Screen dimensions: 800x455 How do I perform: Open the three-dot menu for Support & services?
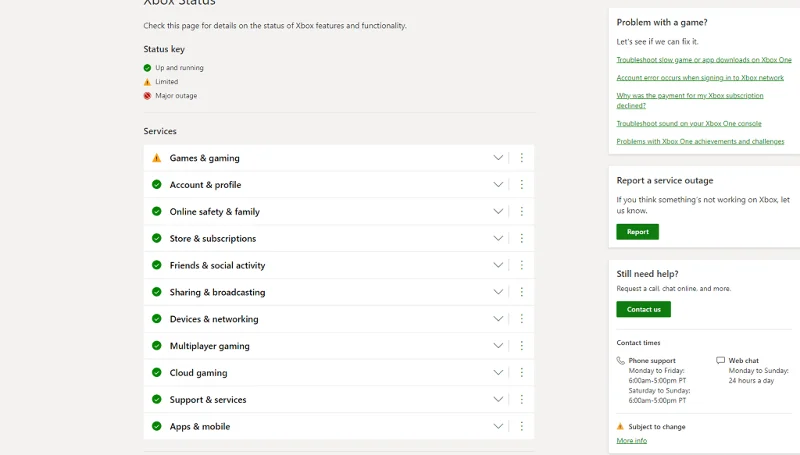pos(521,399)
